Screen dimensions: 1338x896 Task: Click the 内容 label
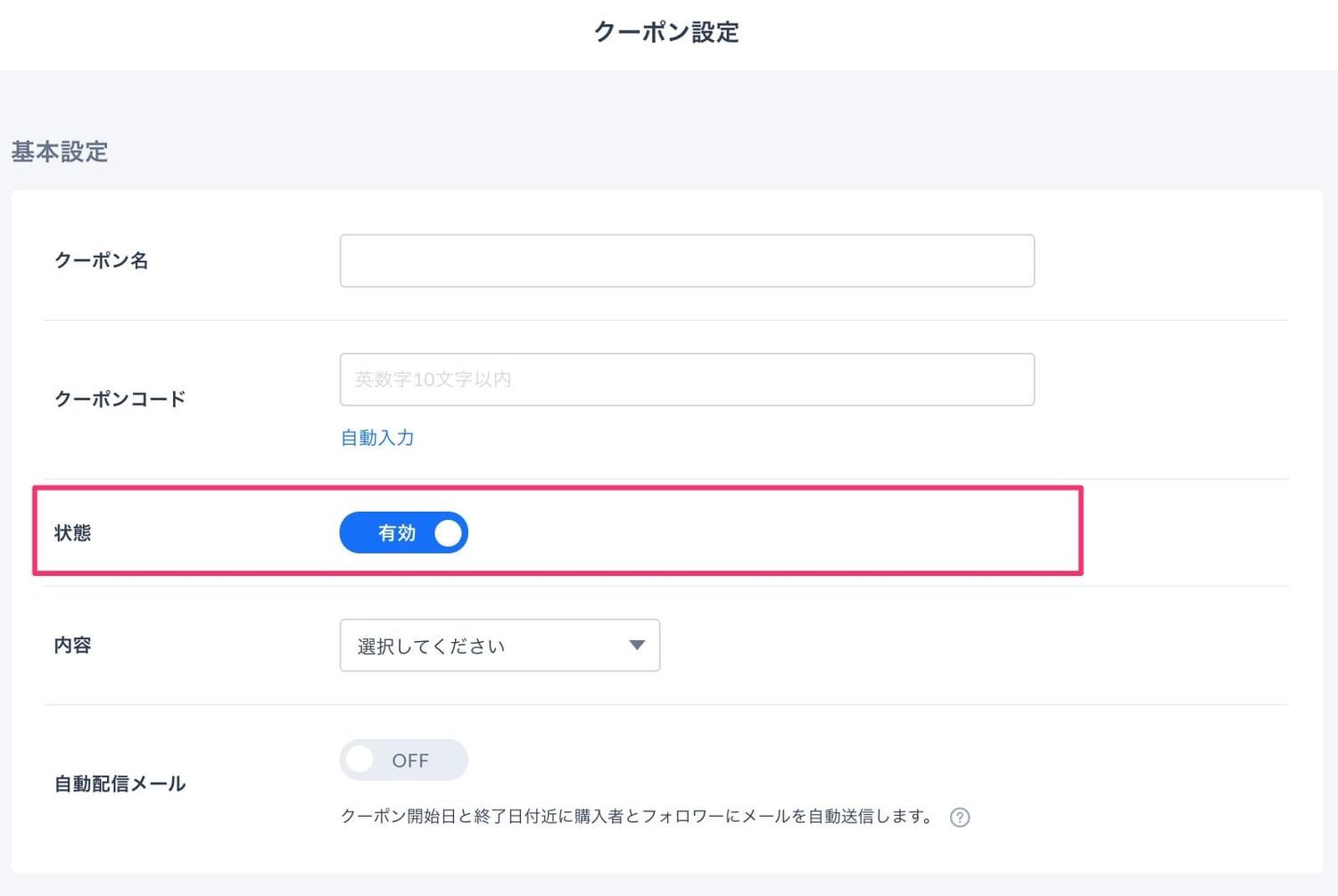tap(72, 645)
